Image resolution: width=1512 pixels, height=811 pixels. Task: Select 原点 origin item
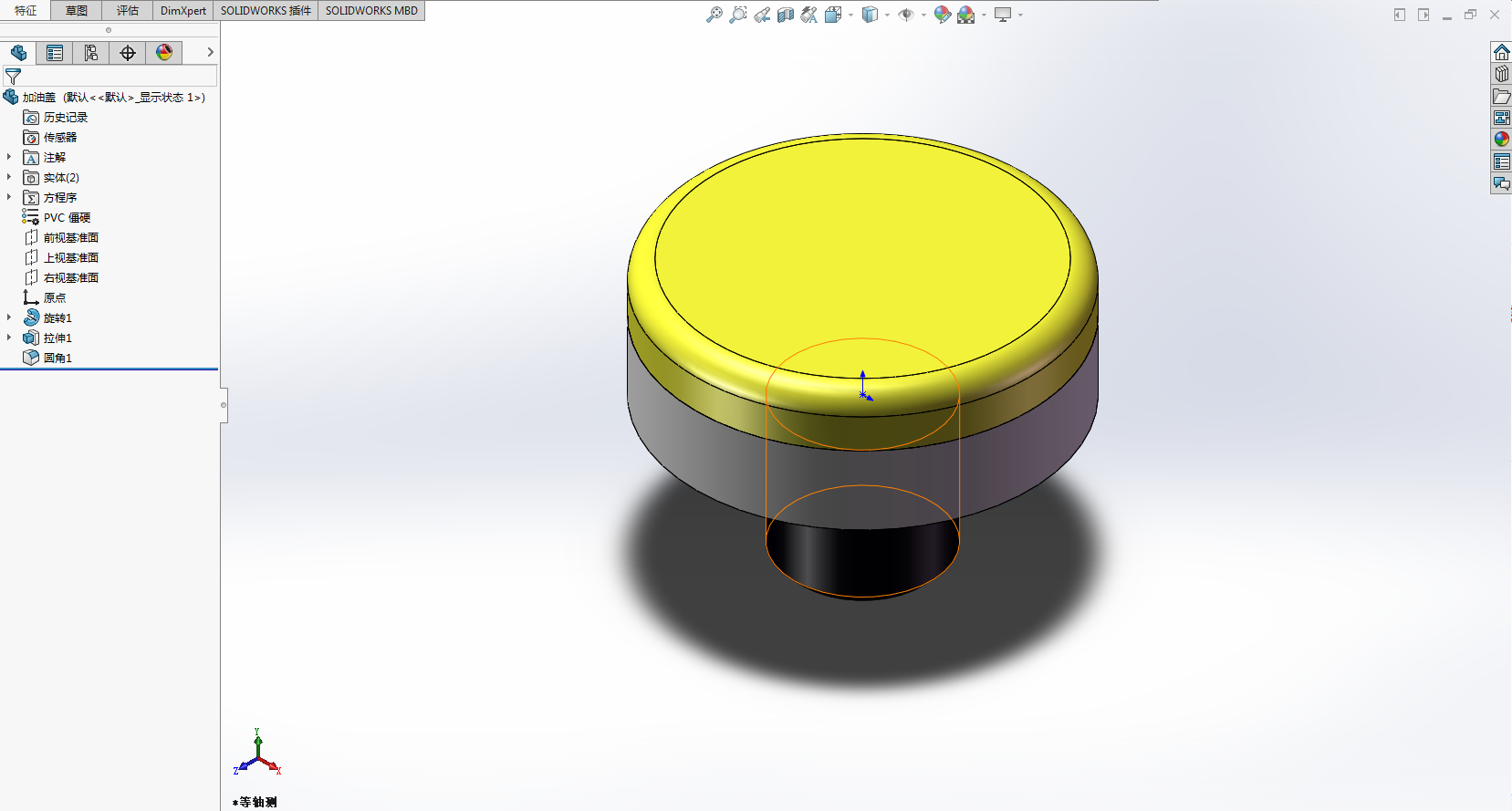pyautogui.click(x=45, y=298)
